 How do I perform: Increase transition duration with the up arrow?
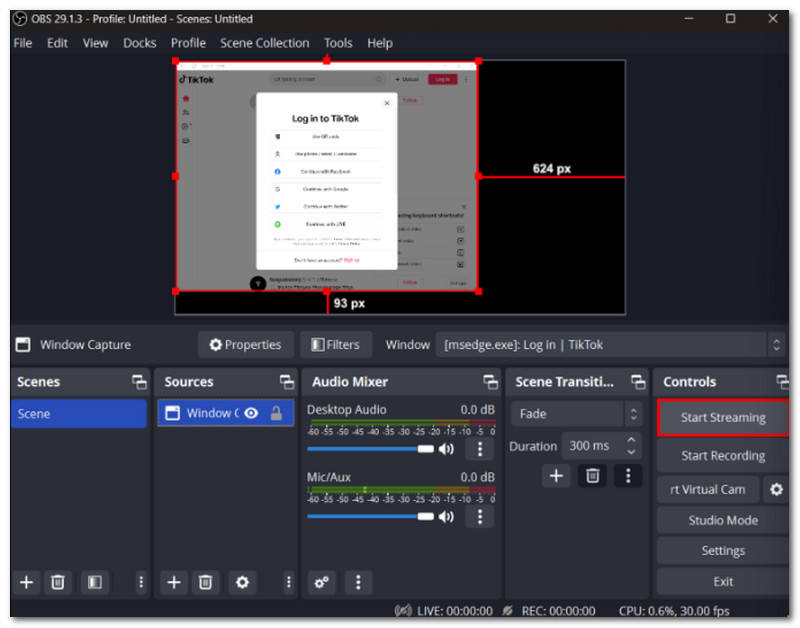point(631,440)
